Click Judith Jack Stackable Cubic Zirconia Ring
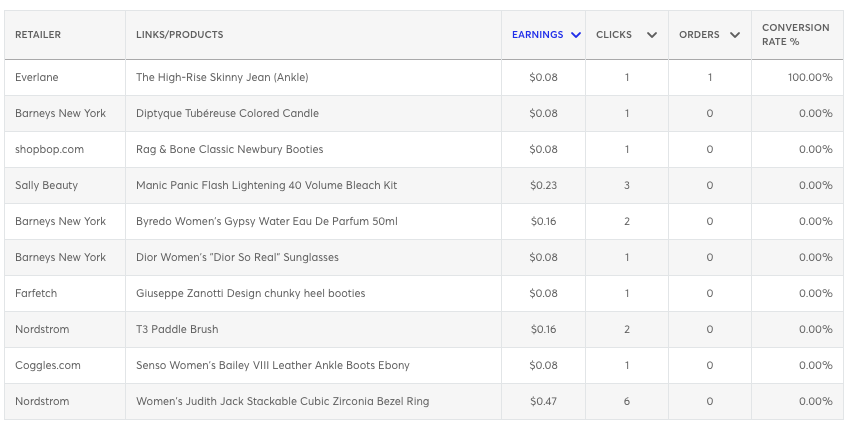The height and width of the screenshot is (428, 849). pos(282,401)
